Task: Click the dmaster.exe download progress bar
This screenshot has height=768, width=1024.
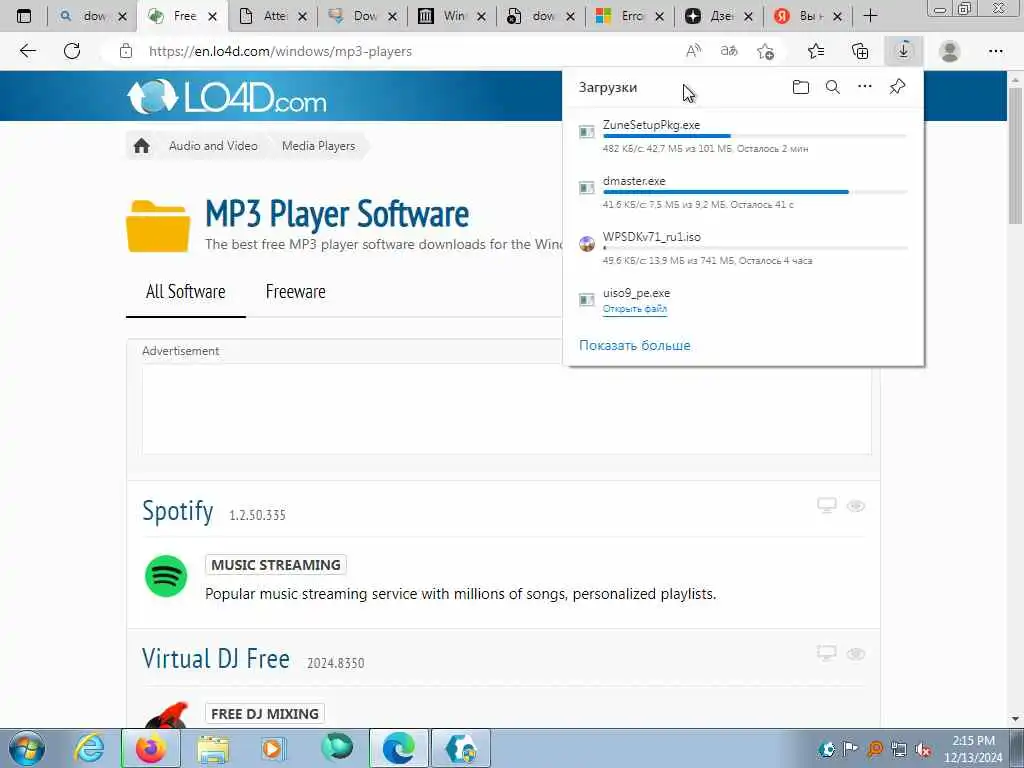Action: (x=754, y=192)
